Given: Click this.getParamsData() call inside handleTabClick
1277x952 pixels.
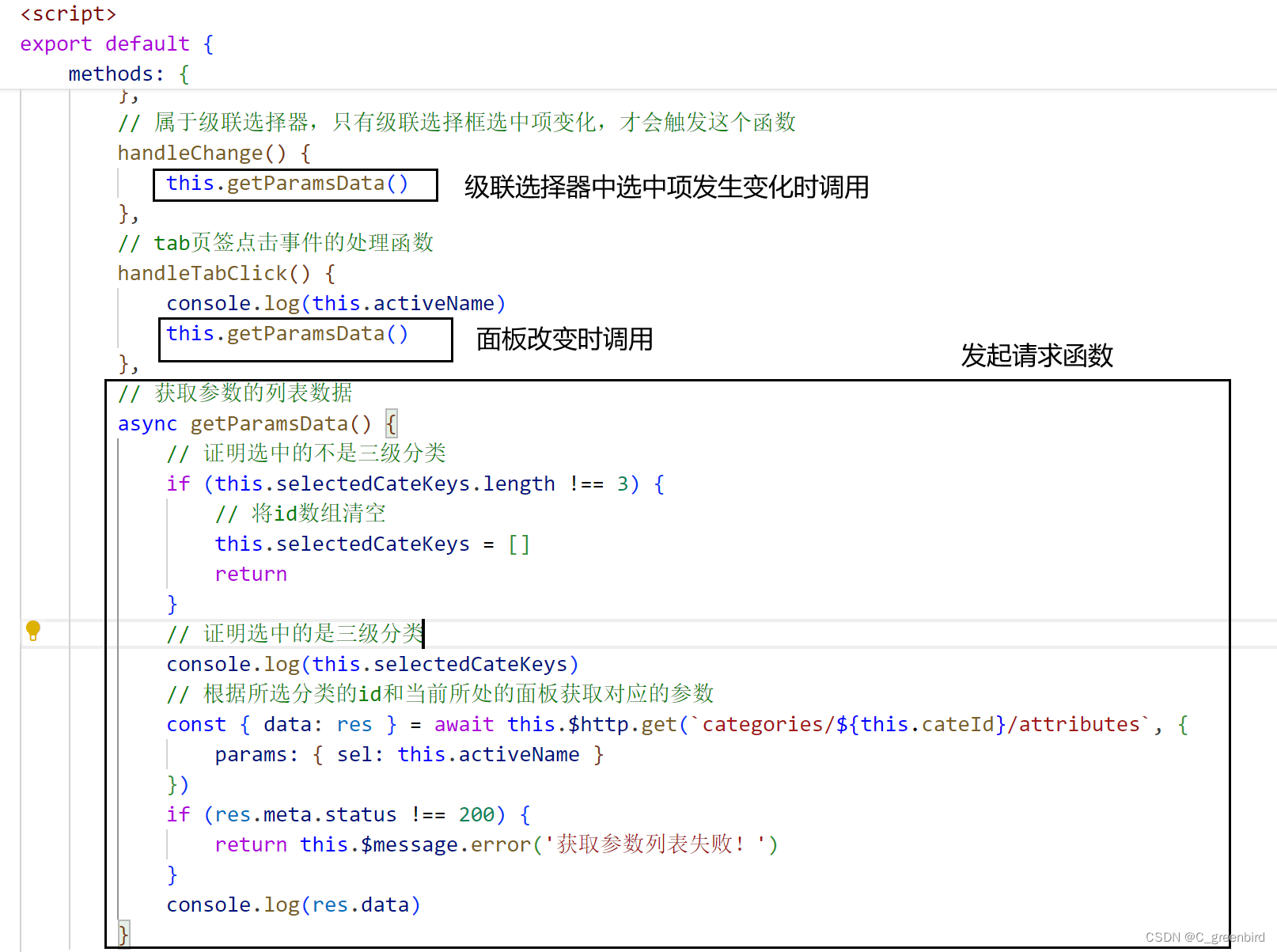Looking at the screenshot, I should [287, 334].
